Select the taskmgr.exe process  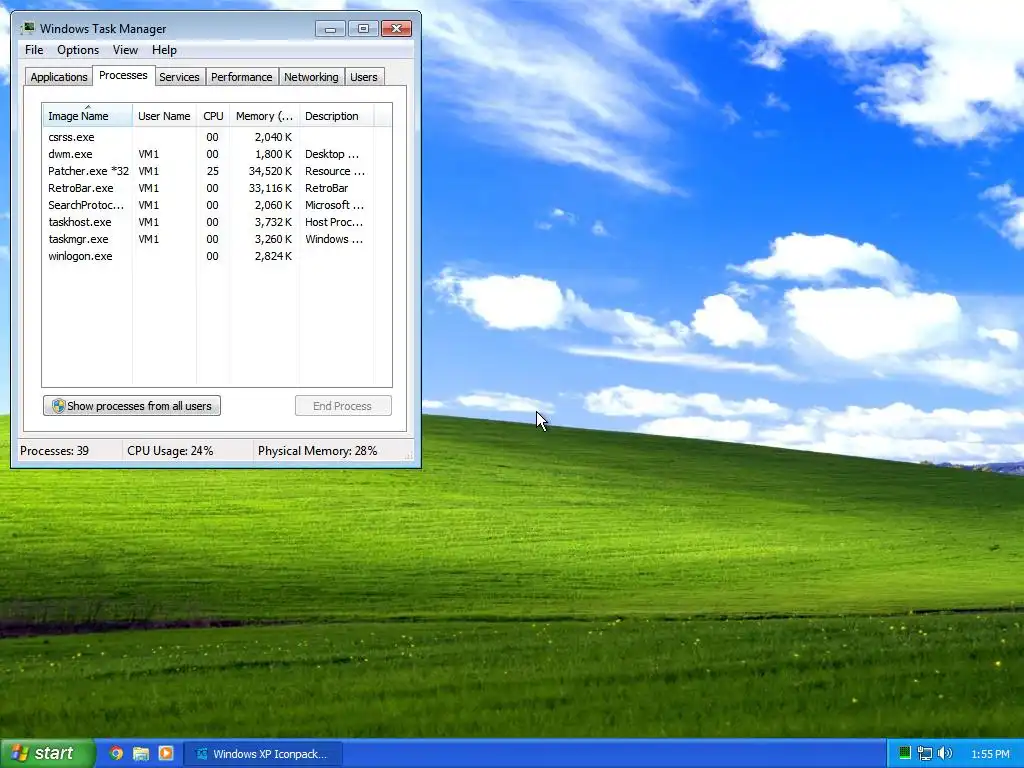[x=217, y=239]
